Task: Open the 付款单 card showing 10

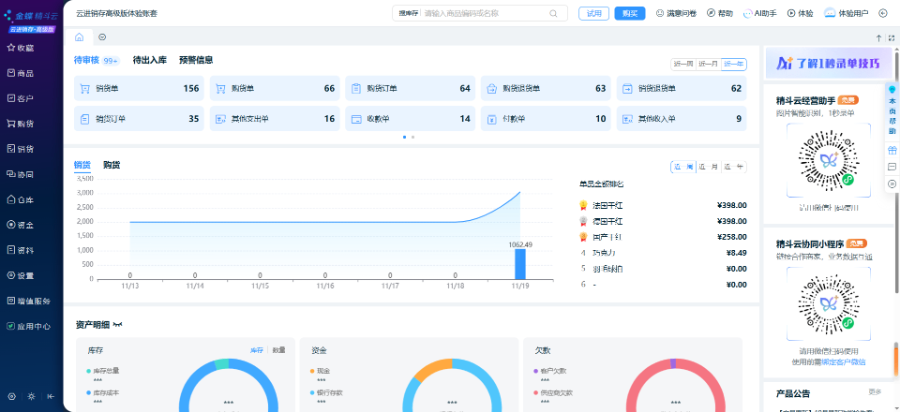Action: [546, 119]
